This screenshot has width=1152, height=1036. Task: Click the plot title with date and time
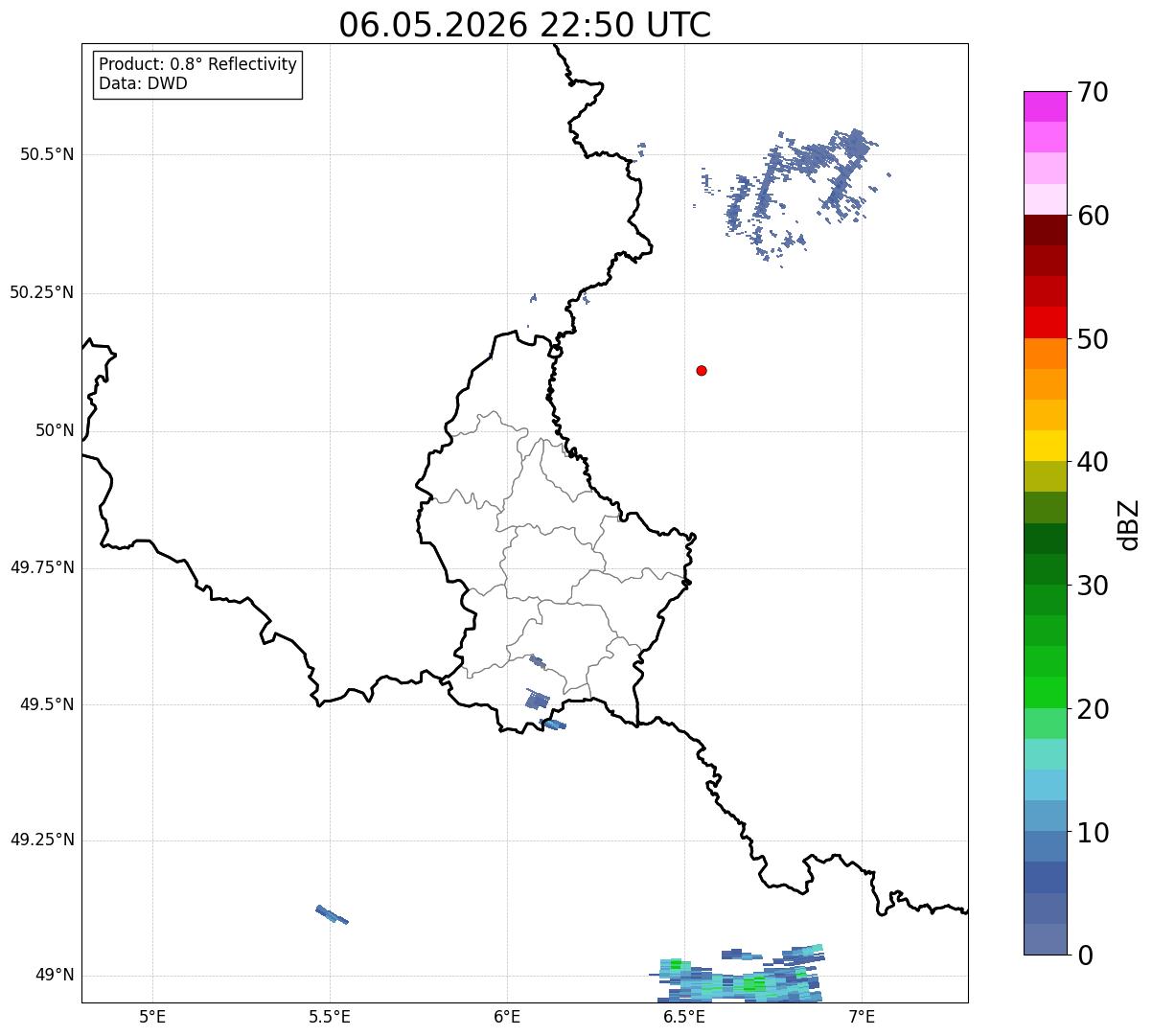pyautogui.click(x=525, y=25)
